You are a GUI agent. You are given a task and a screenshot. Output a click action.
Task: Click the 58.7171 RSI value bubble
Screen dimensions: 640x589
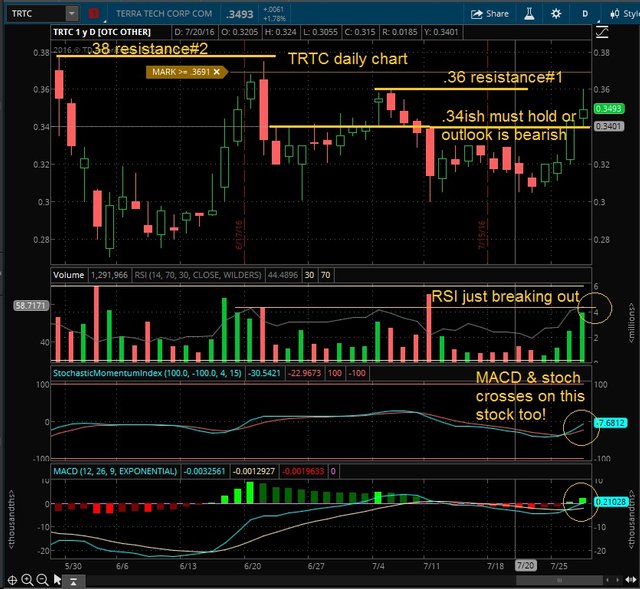30,305
